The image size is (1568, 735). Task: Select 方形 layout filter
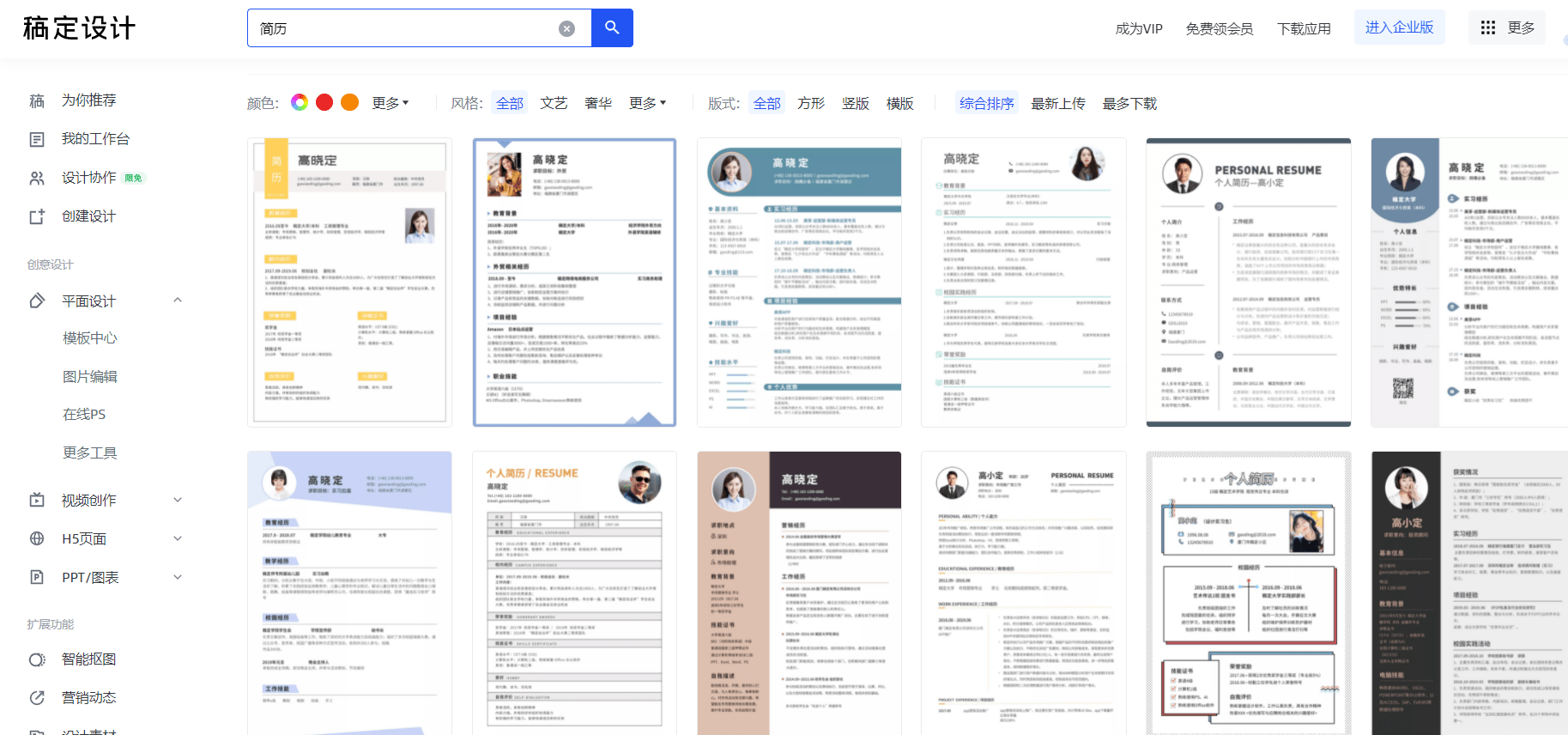[x=811, y=103]
